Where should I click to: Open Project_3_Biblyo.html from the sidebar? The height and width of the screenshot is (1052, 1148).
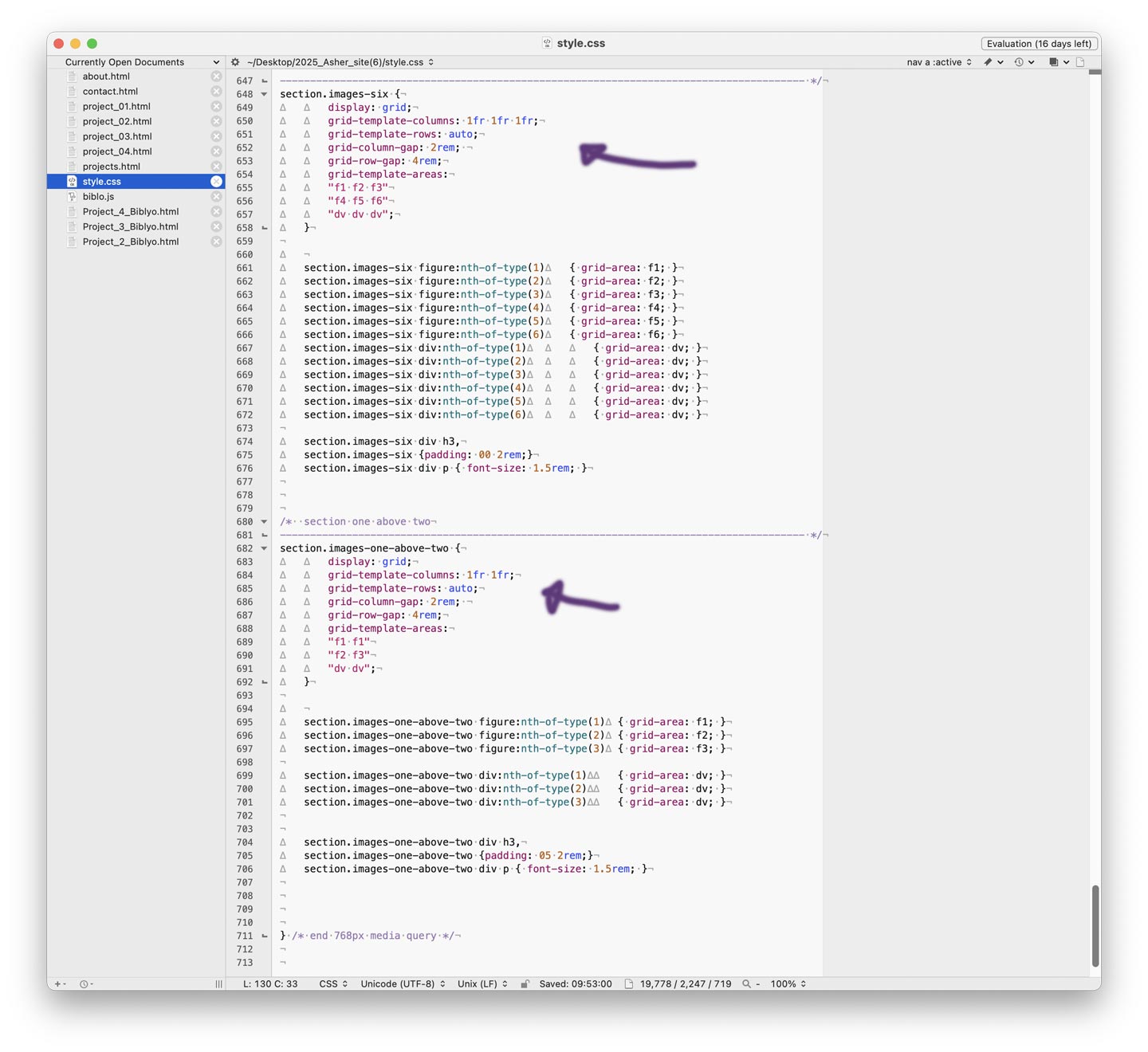131,226
